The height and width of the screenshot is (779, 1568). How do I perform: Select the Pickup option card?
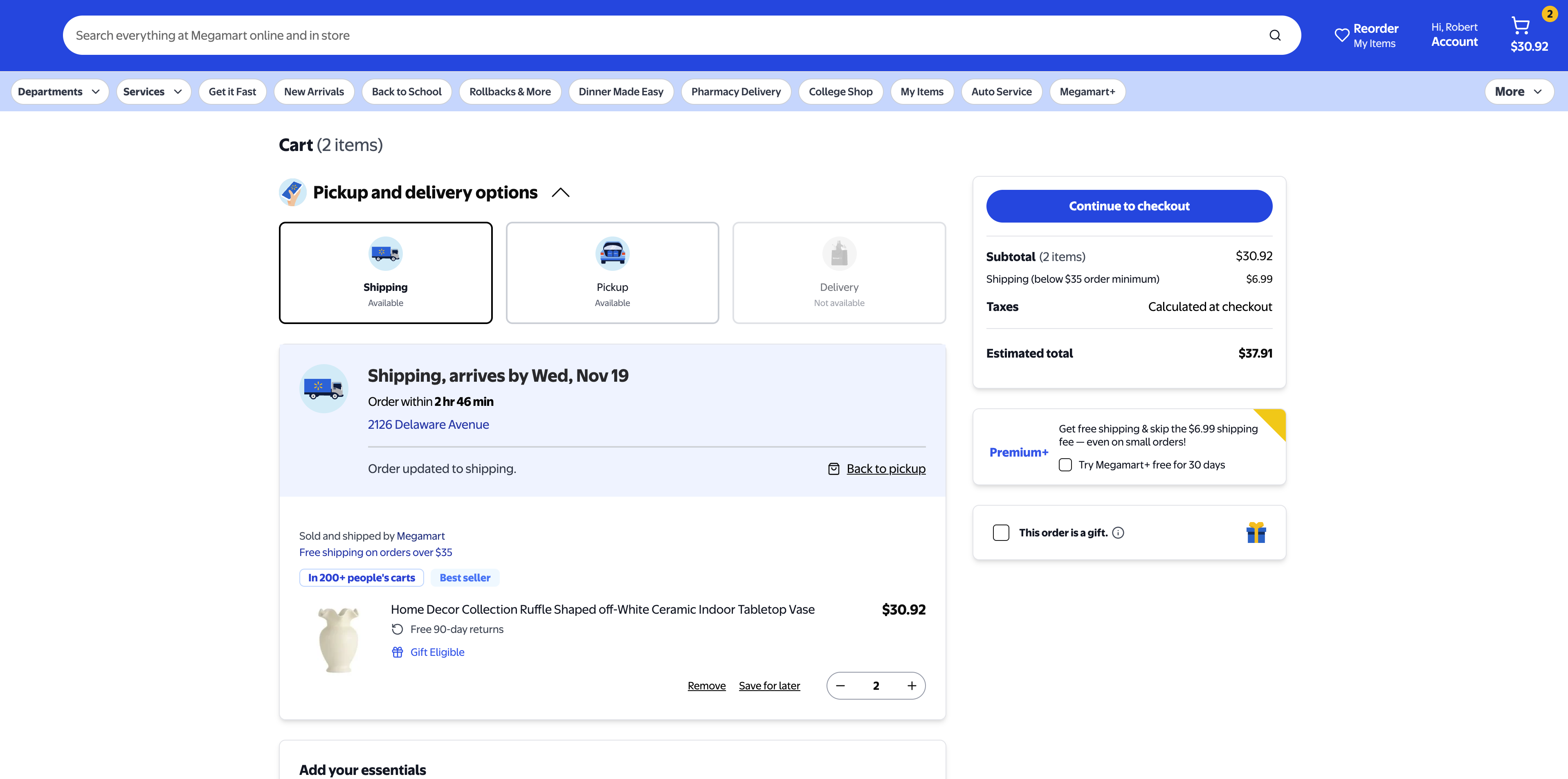(612, 273)
